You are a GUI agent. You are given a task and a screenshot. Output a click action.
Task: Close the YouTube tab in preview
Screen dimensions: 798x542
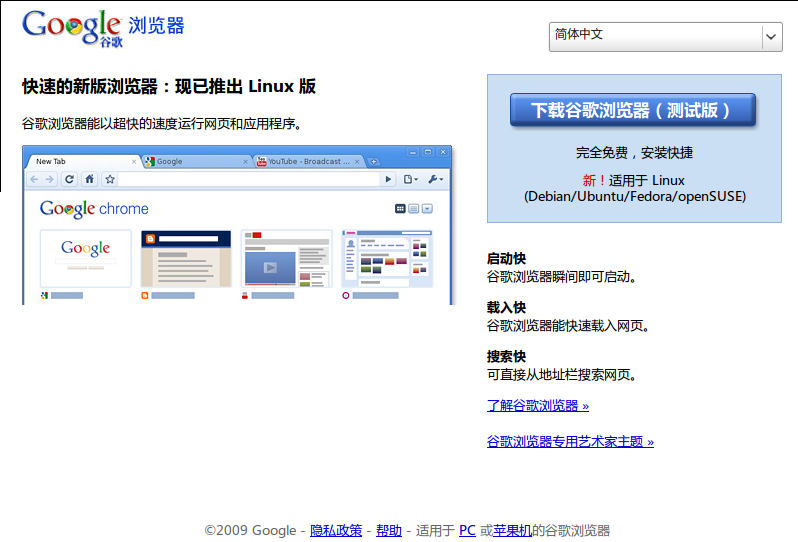pyautogui.click(x=357, y=162)
